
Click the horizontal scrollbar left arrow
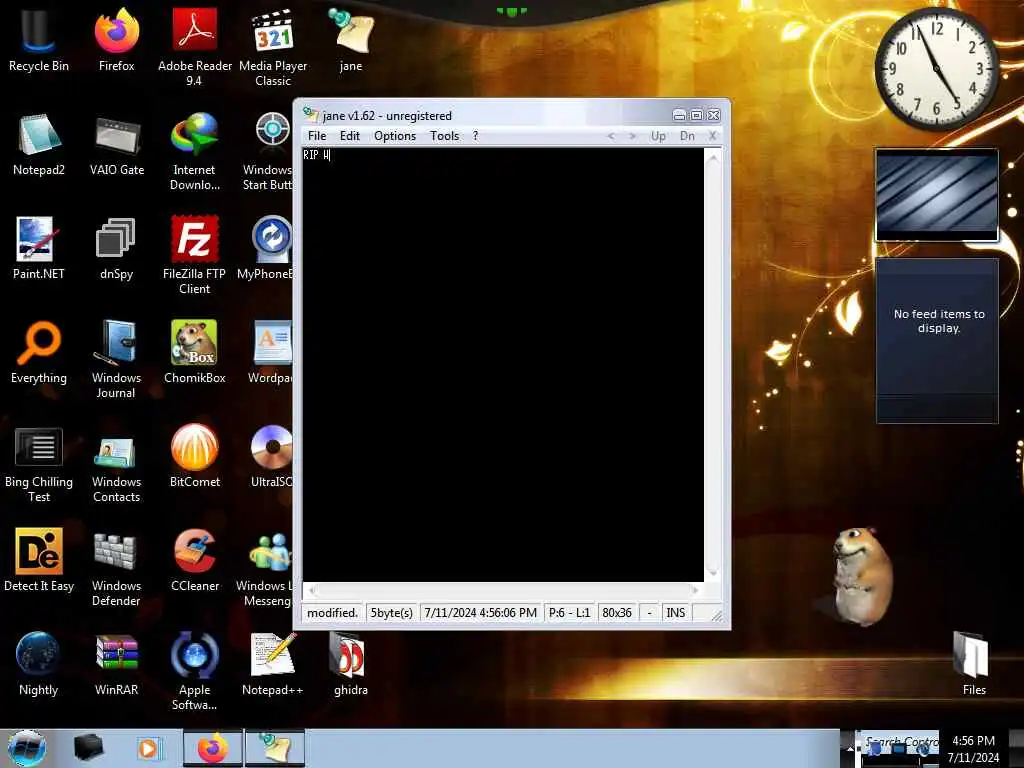(312, 590)
